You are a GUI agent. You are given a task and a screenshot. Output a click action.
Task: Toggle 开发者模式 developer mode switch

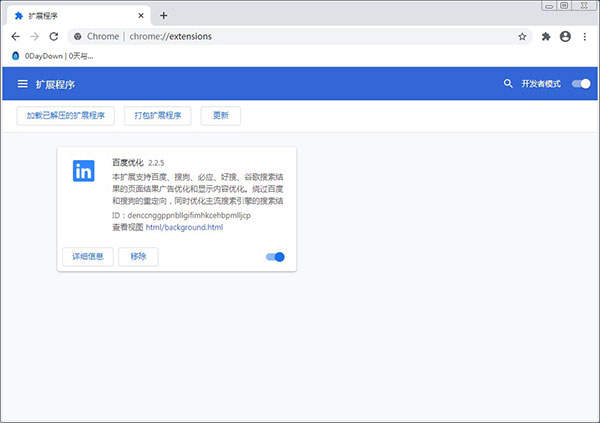[x=581, y=84]
